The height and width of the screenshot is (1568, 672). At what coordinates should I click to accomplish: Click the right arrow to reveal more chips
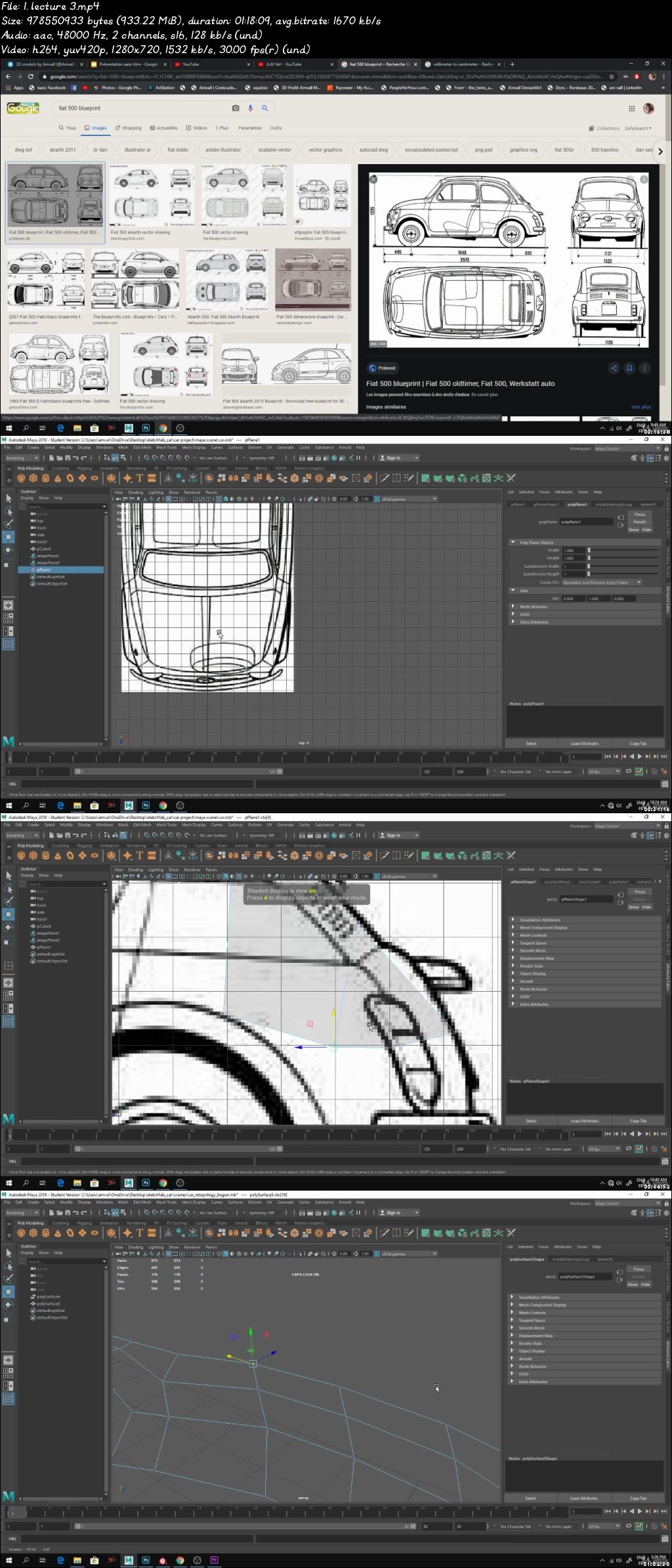pyautogui.click(x=660, y=151)
